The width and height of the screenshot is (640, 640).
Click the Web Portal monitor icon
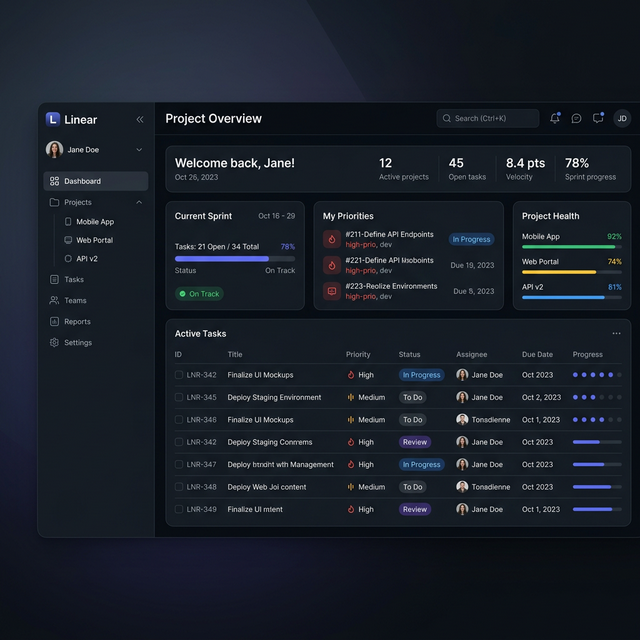point(68,240)
